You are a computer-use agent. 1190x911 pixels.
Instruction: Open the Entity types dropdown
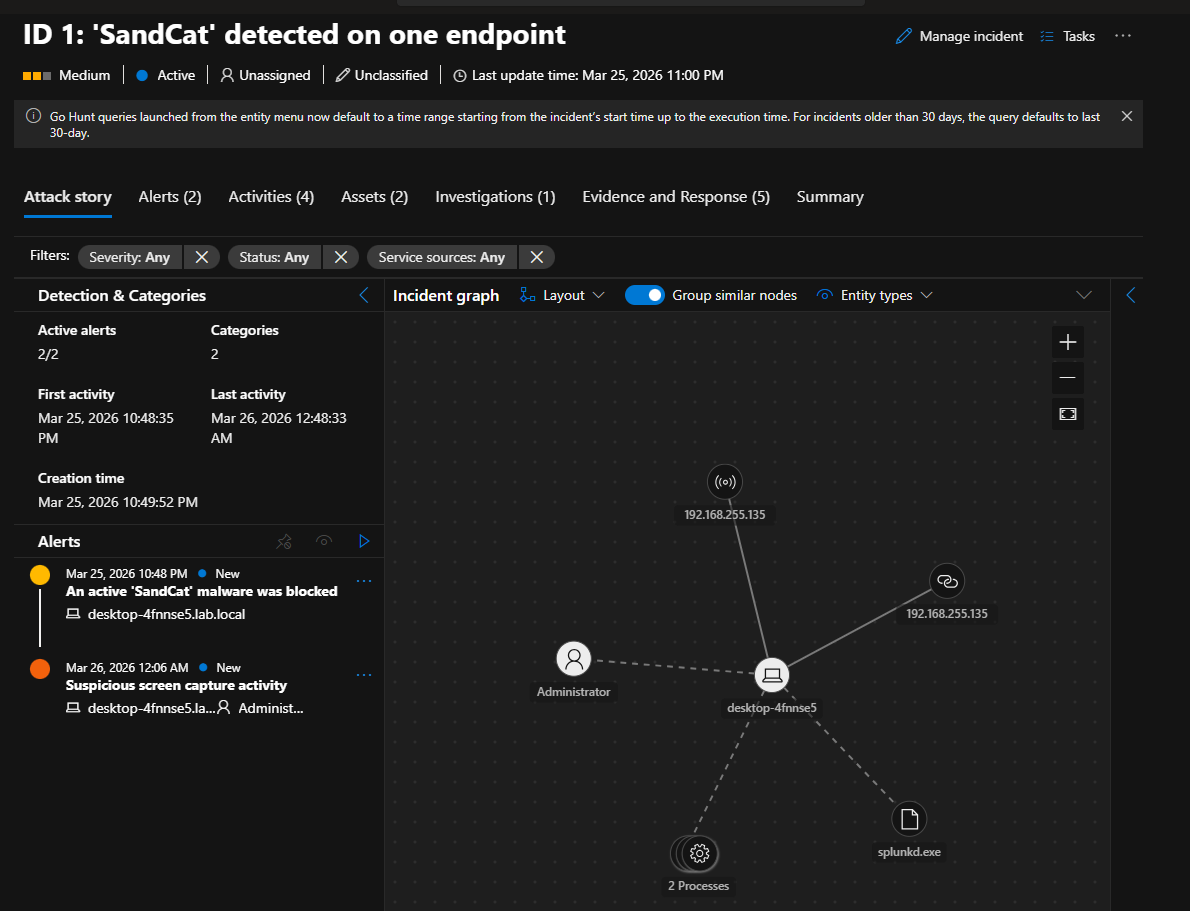[875, 295]
